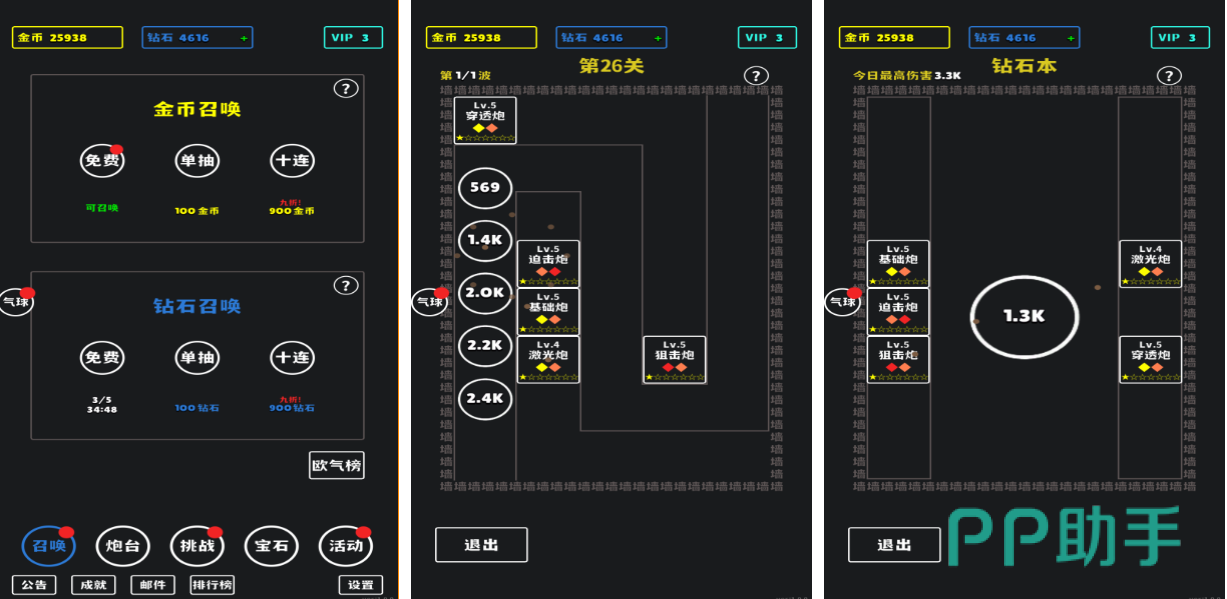Open the 邮件 mailbox
The image size is (1227, 599).
pos(152,585)
